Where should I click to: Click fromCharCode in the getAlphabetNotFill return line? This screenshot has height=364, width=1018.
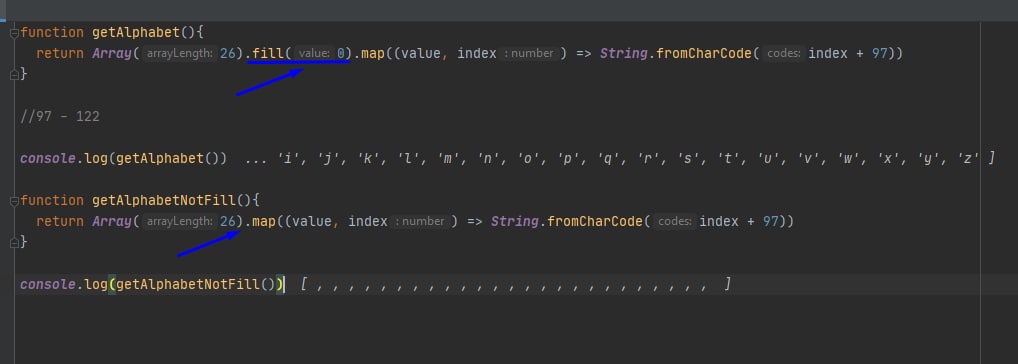coord(595,221)
